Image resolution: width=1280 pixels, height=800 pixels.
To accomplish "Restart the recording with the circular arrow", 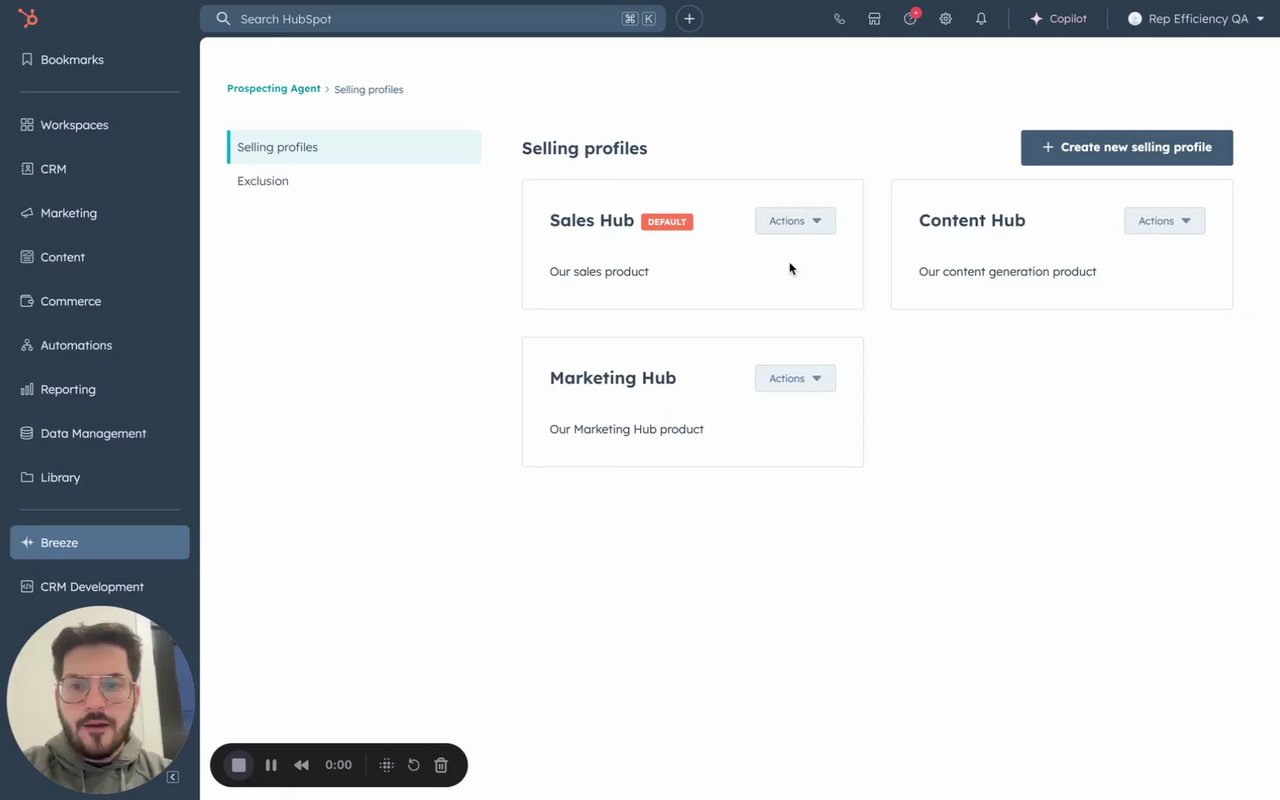I will tap(414, 765).
